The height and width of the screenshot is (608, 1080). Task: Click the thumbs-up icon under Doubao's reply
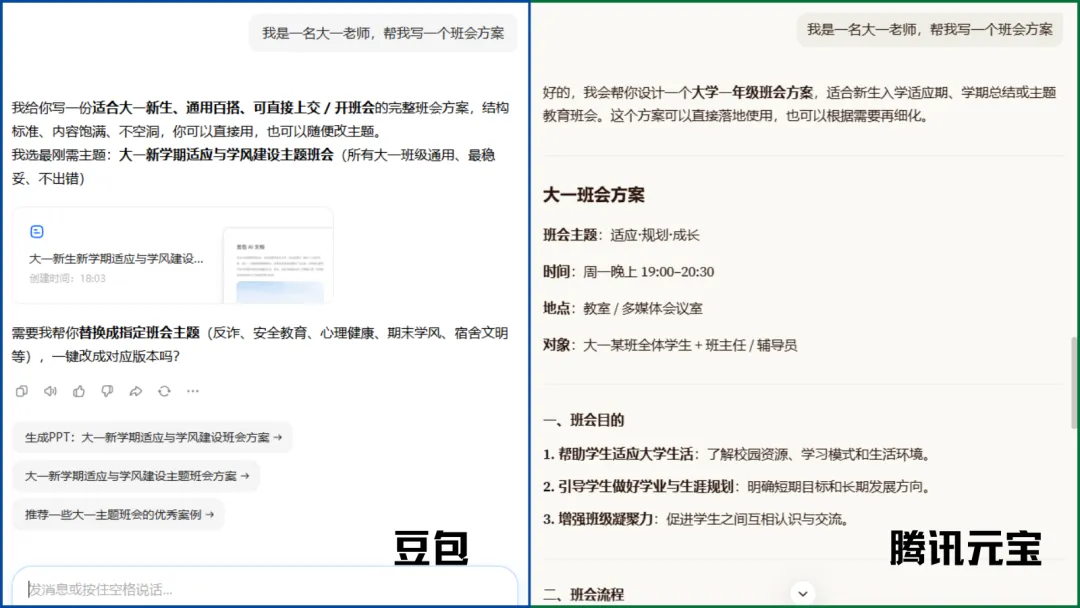pos(79,391)
